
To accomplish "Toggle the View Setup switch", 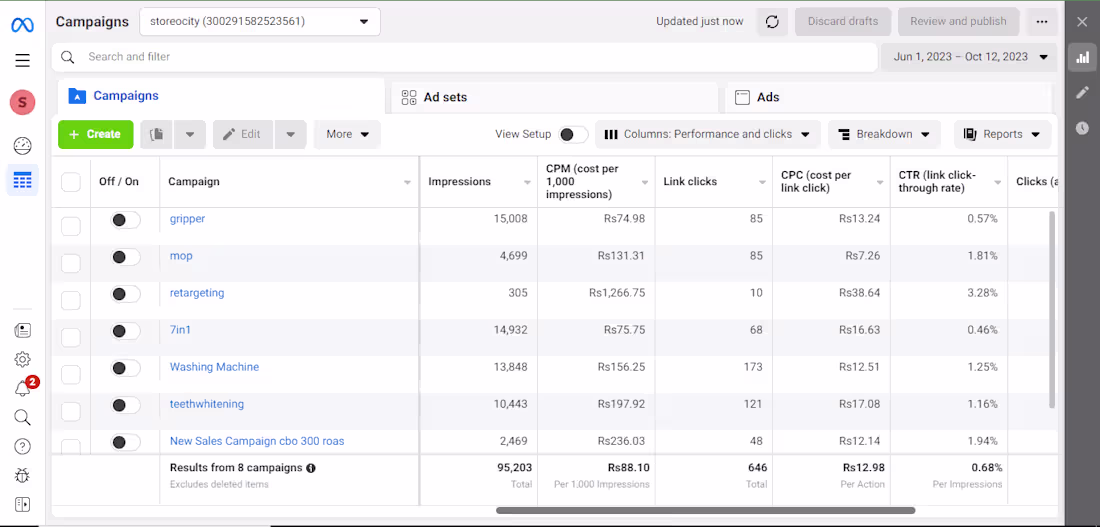I will click(572, 134).
